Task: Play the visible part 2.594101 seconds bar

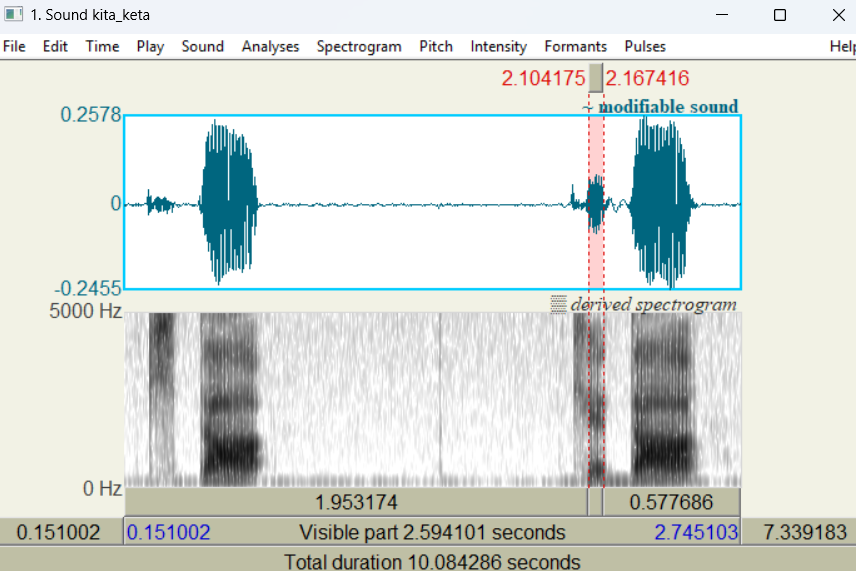Action: pos(432,532)
